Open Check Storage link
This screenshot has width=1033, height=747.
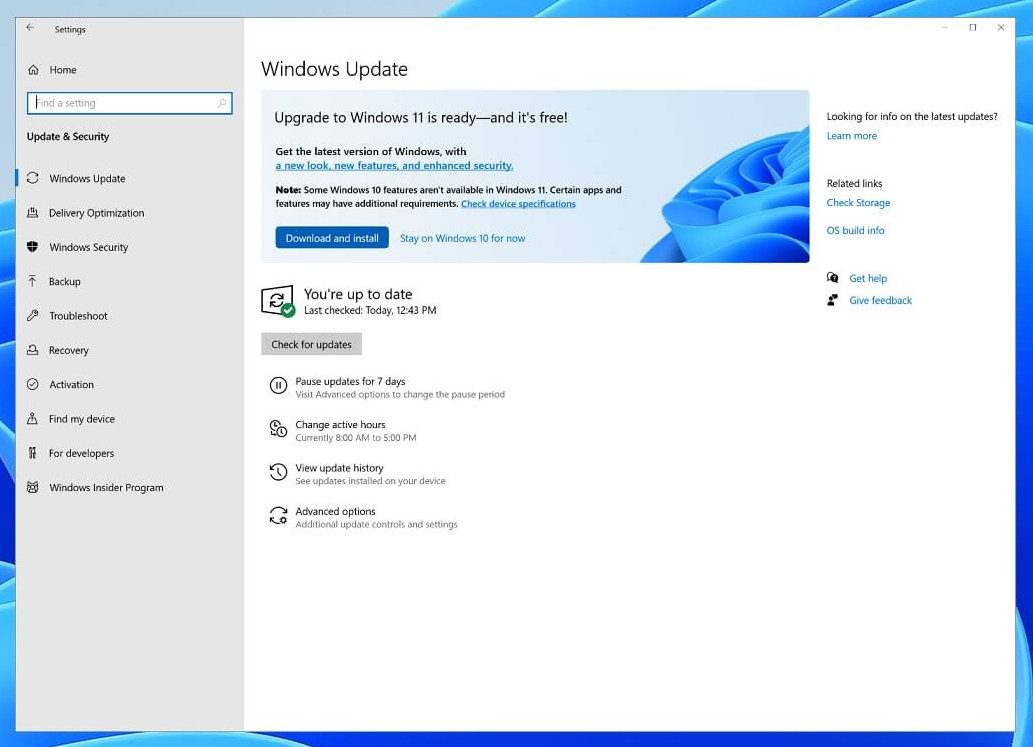[858, 202]
